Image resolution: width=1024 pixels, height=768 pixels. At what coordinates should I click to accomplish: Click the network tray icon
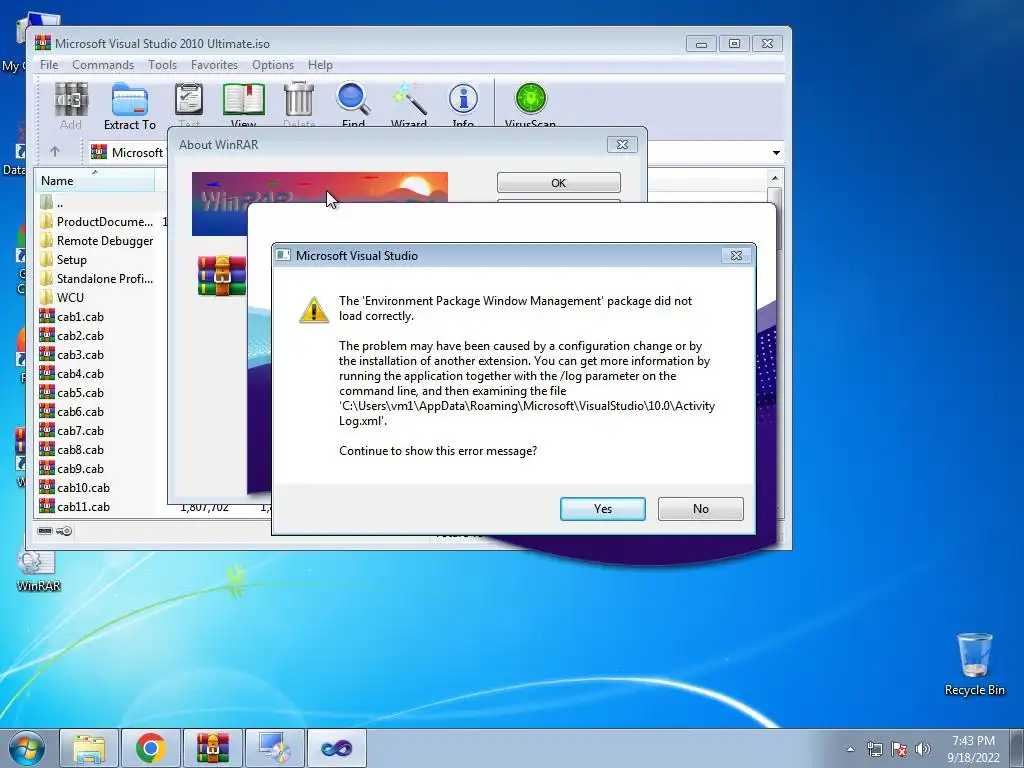(874, 749)
